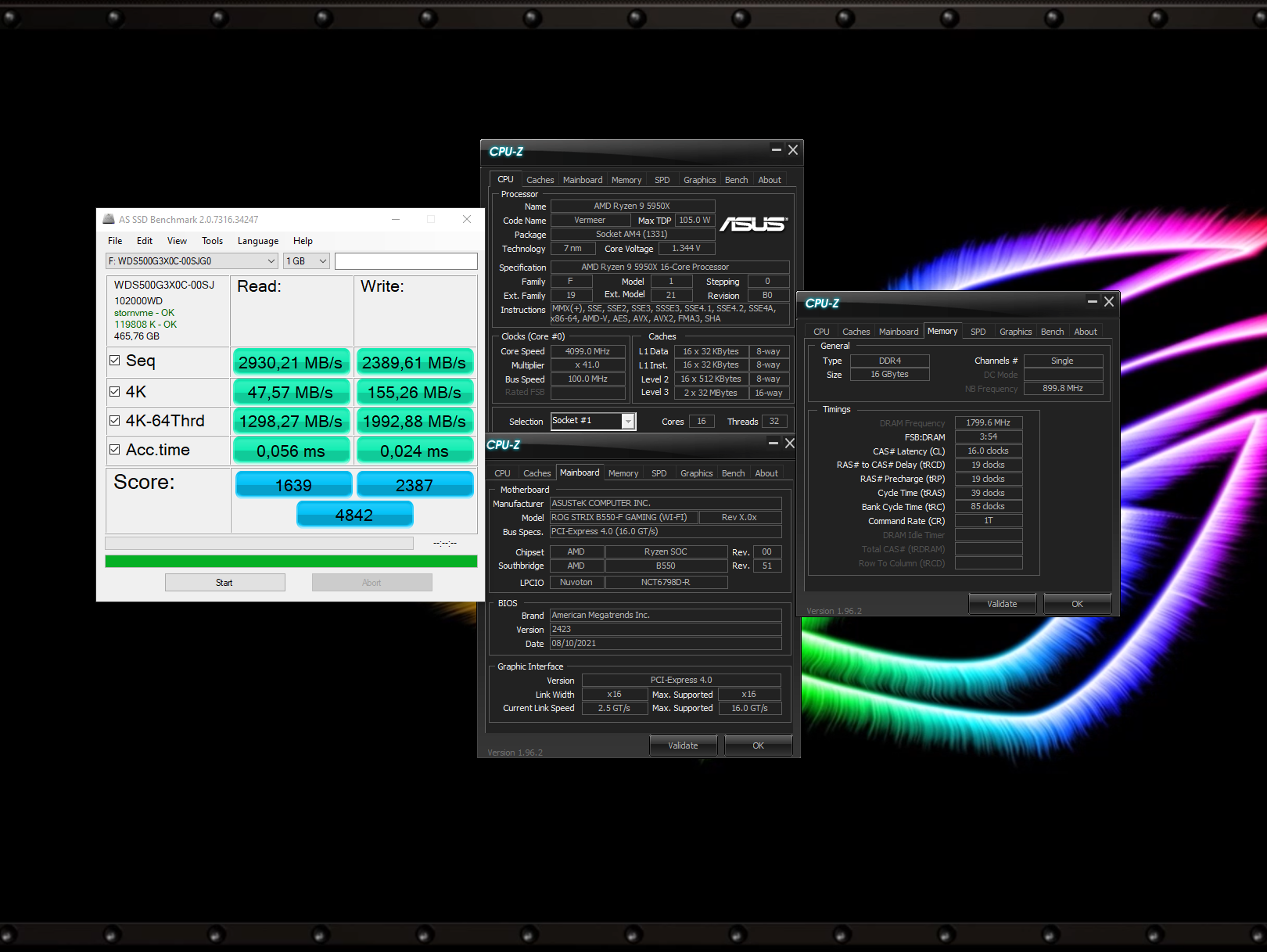Viewport: 1267px width, 952px height.
Task: Select Bench tab in CPU-Z Mainboard window
Action: (733, 473)
